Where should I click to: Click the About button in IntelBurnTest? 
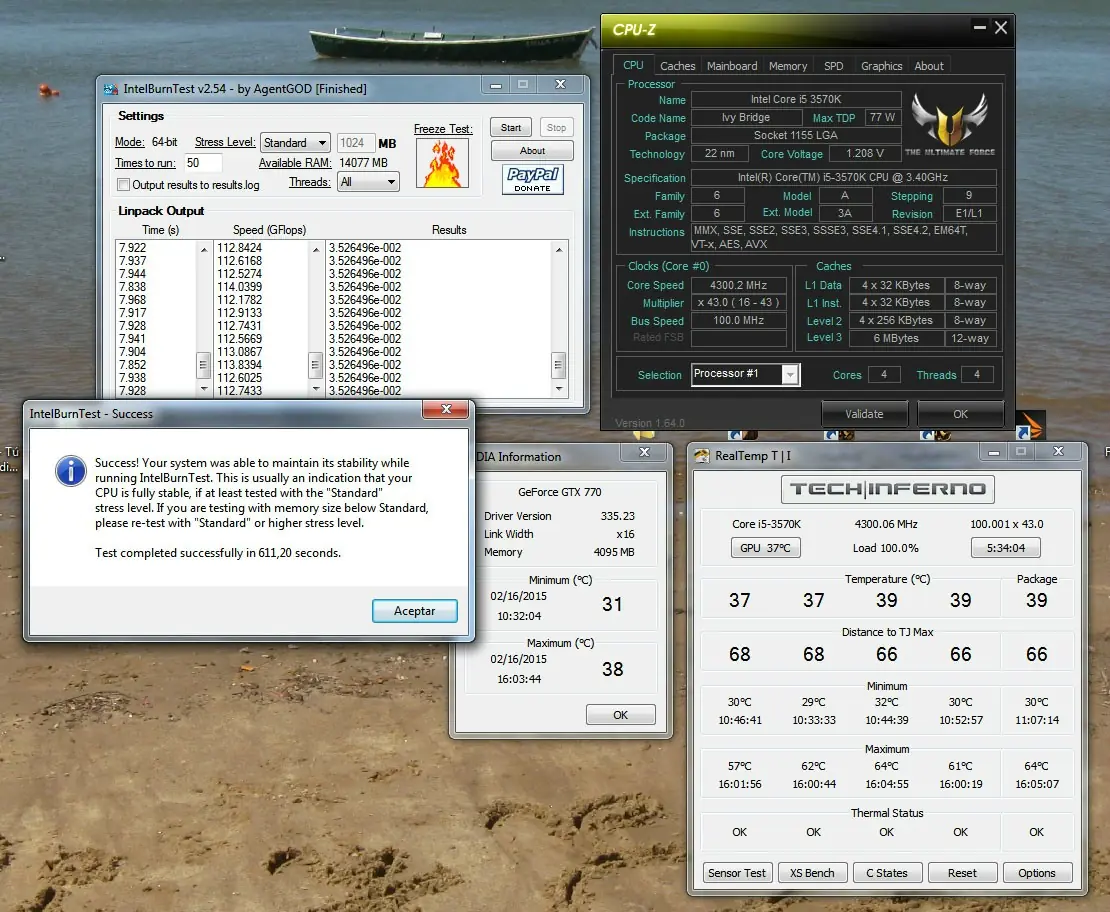532,151
